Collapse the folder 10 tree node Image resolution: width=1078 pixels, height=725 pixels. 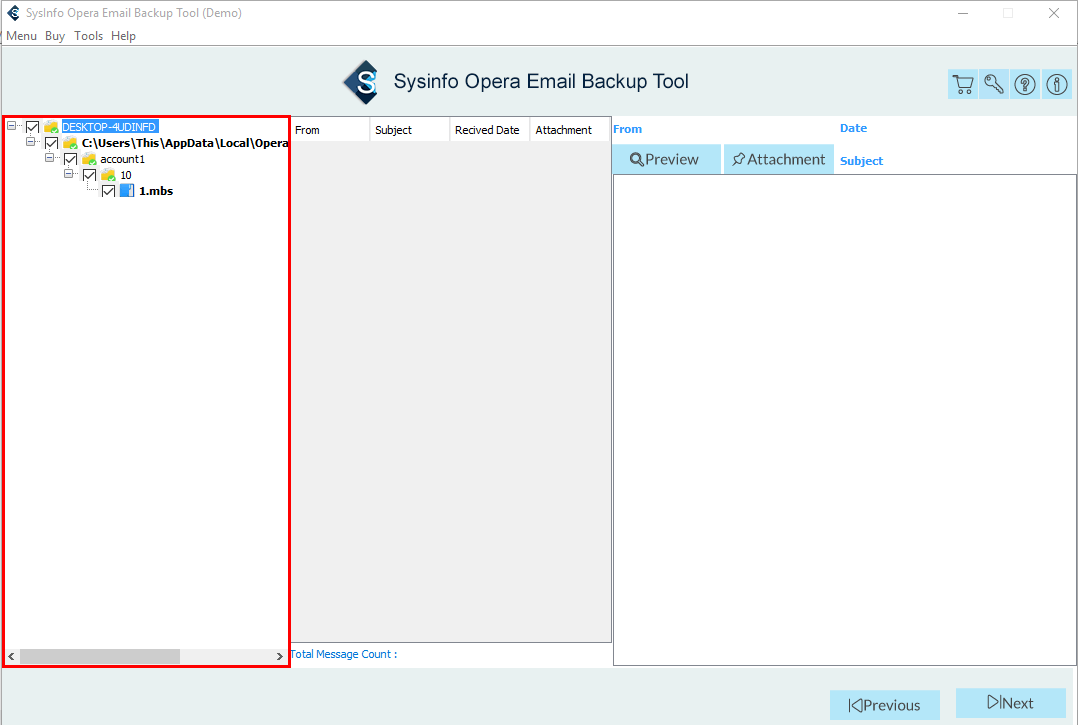[x=69, y=173]
